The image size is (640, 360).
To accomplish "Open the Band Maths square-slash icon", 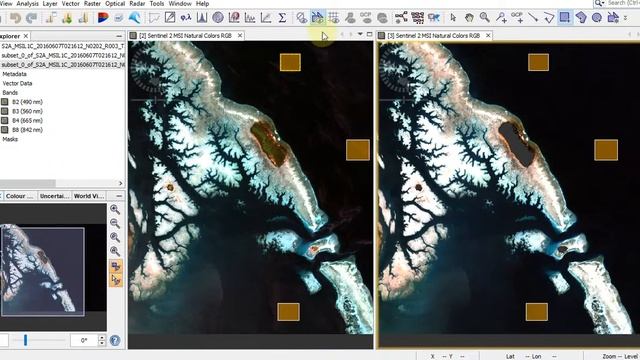I will (170, 18).
